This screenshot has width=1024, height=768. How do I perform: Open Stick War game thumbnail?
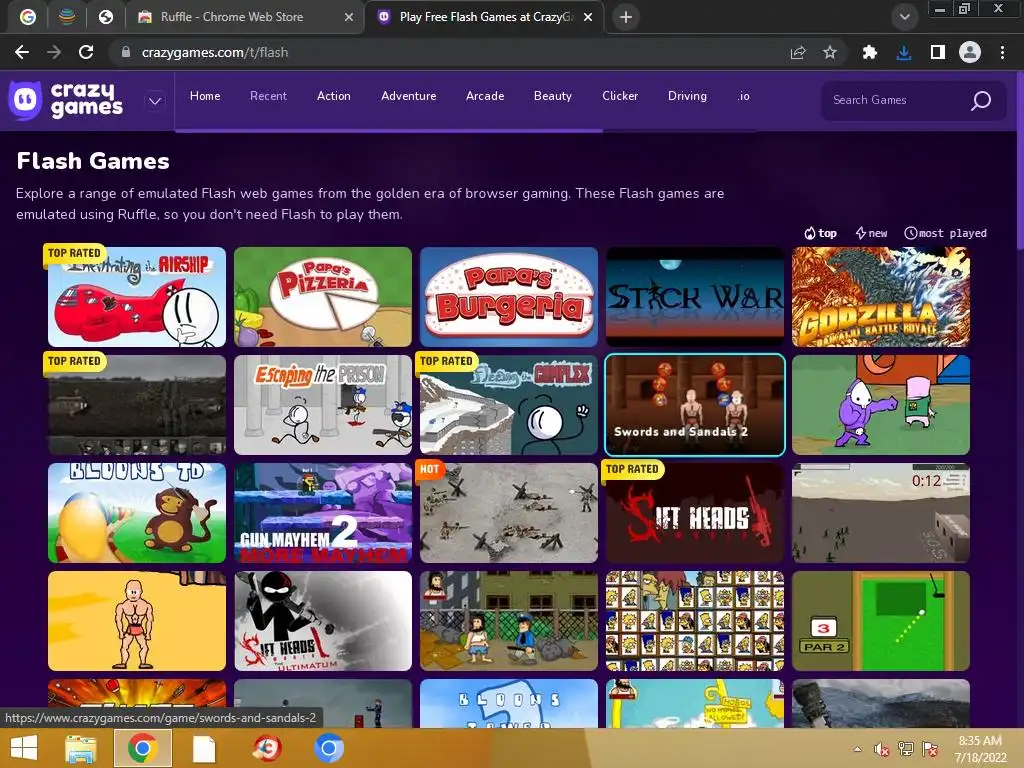695,296
